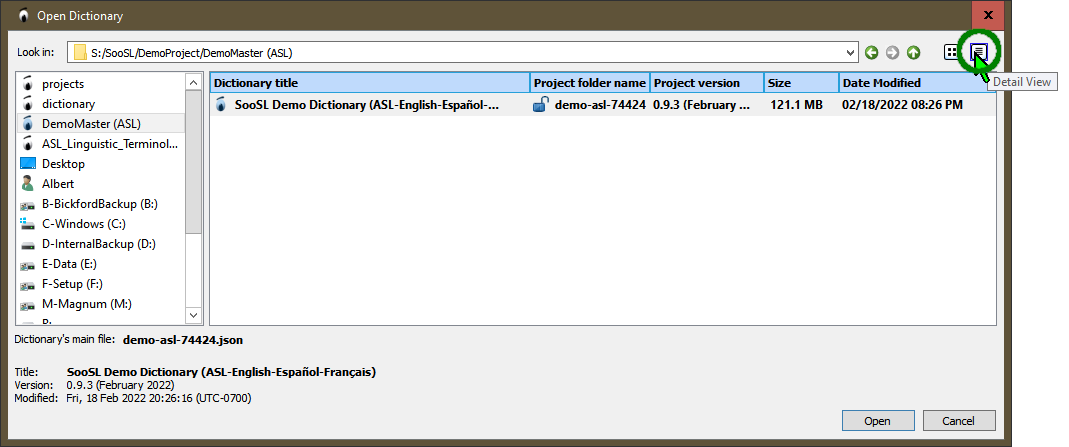Click the folder icon in Look in field
This screenshot has width=1069, height=447.
(80, 52)
